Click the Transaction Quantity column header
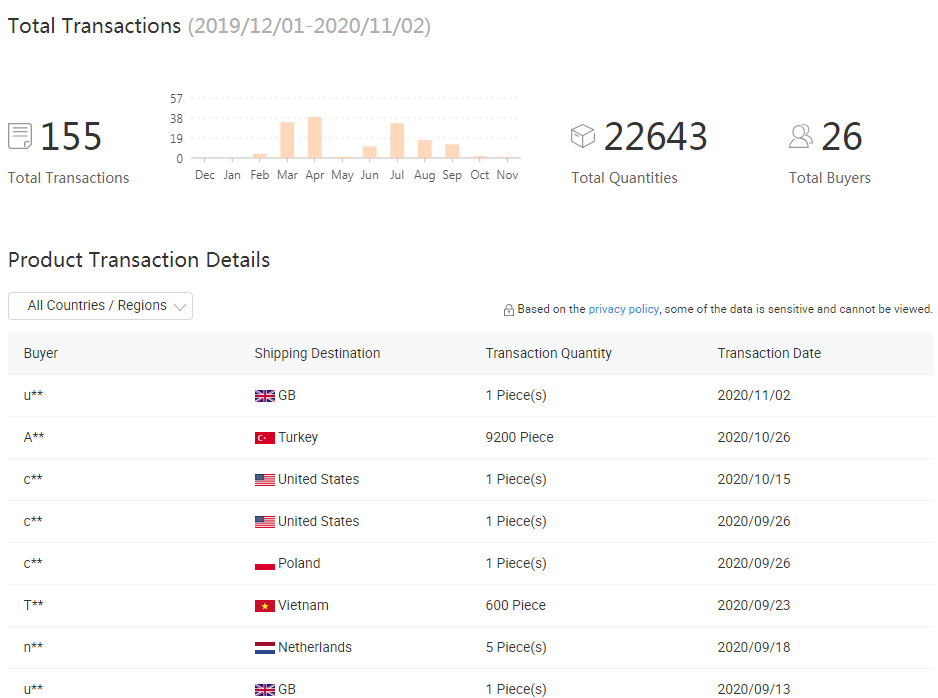Viewport: 938px width, 698px height. point(548,353)
